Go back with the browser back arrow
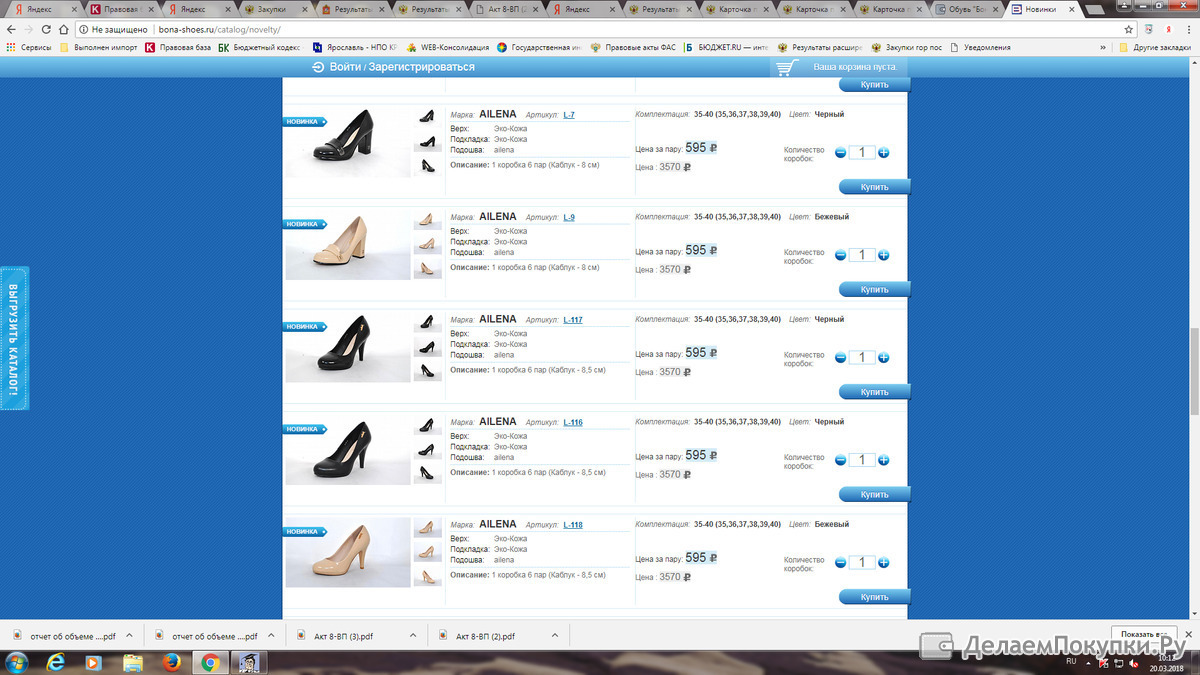Viewport: 1200px width, 675px height. click(x=11, y=30)
